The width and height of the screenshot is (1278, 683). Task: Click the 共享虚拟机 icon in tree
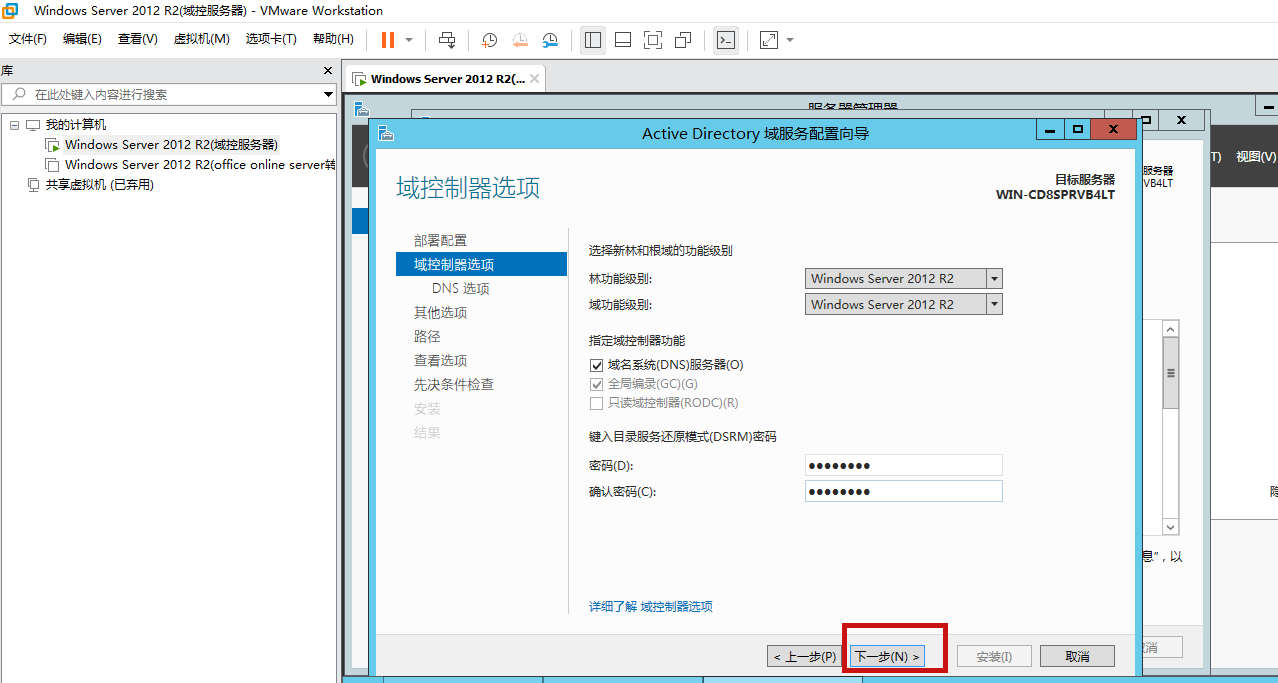tap(33, 185)
